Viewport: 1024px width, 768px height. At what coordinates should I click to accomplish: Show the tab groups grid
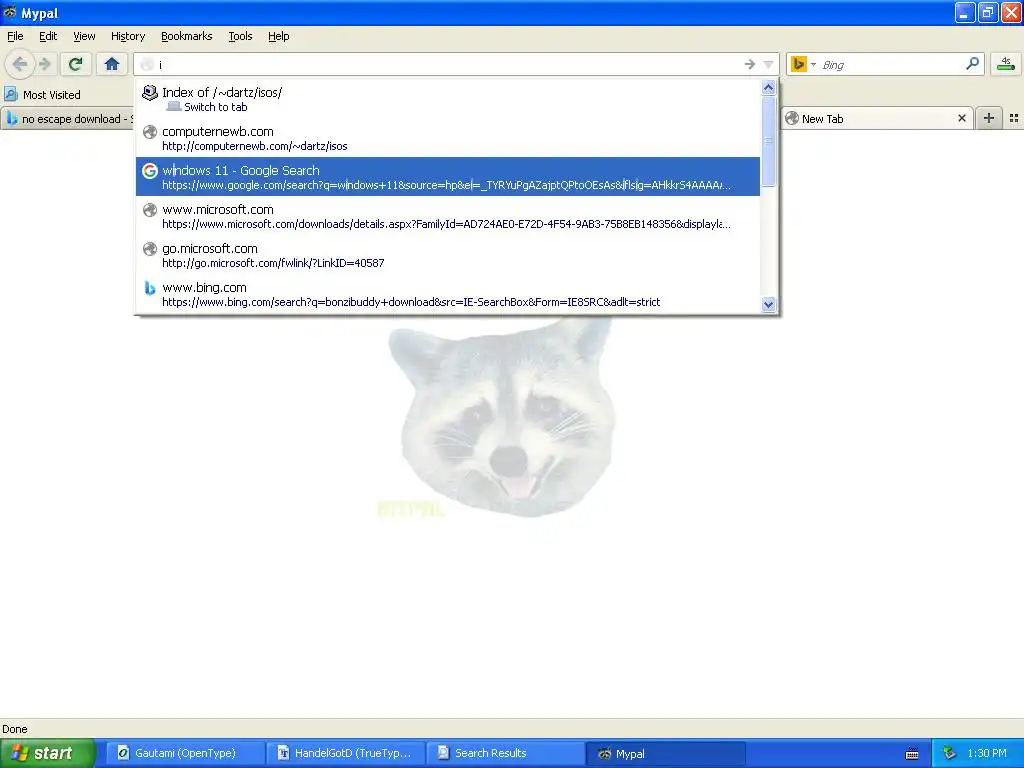(x=1014, y=118)
